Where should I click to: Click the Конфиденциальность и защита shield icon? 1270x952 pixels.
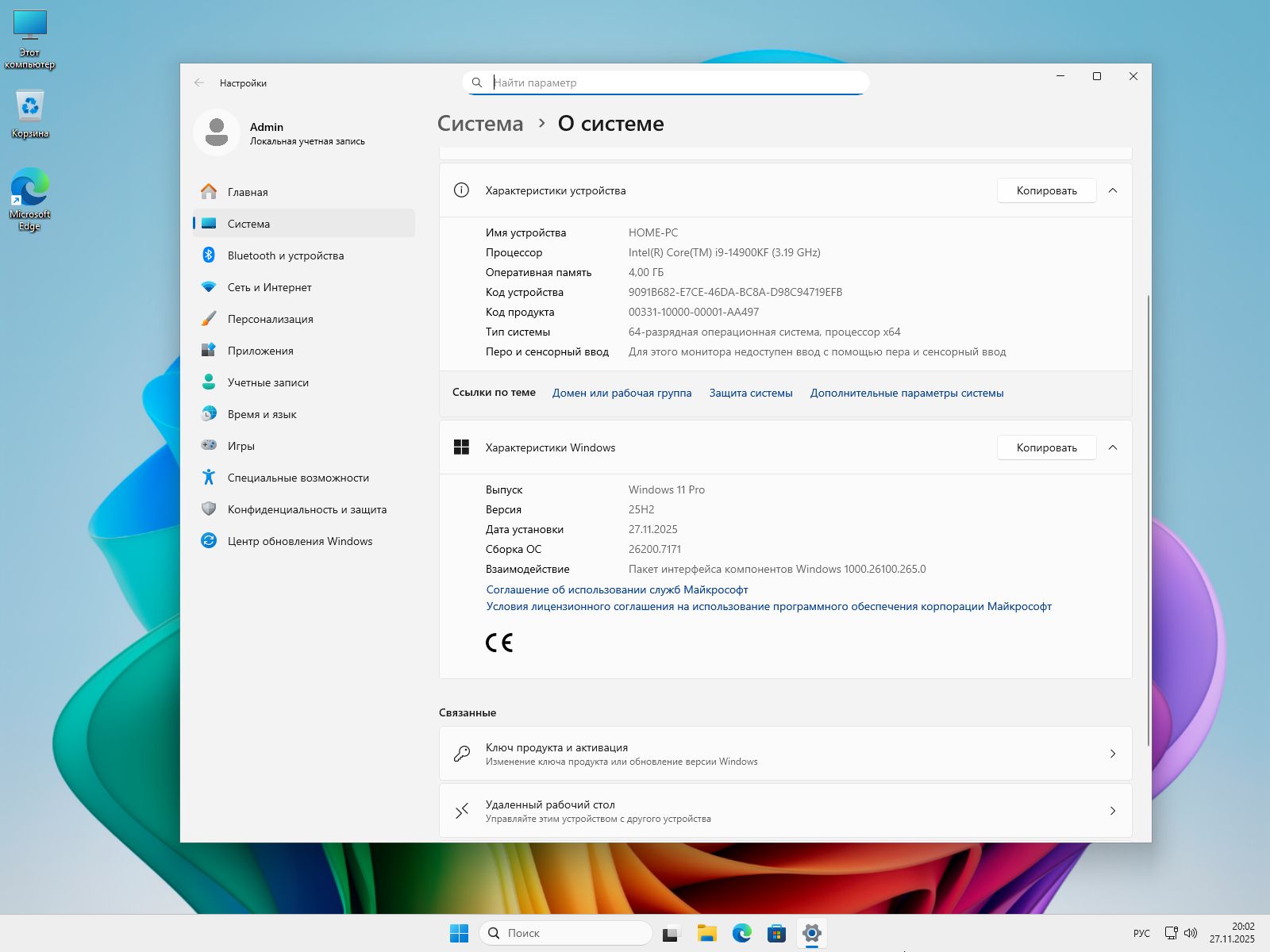pos(209,509)
